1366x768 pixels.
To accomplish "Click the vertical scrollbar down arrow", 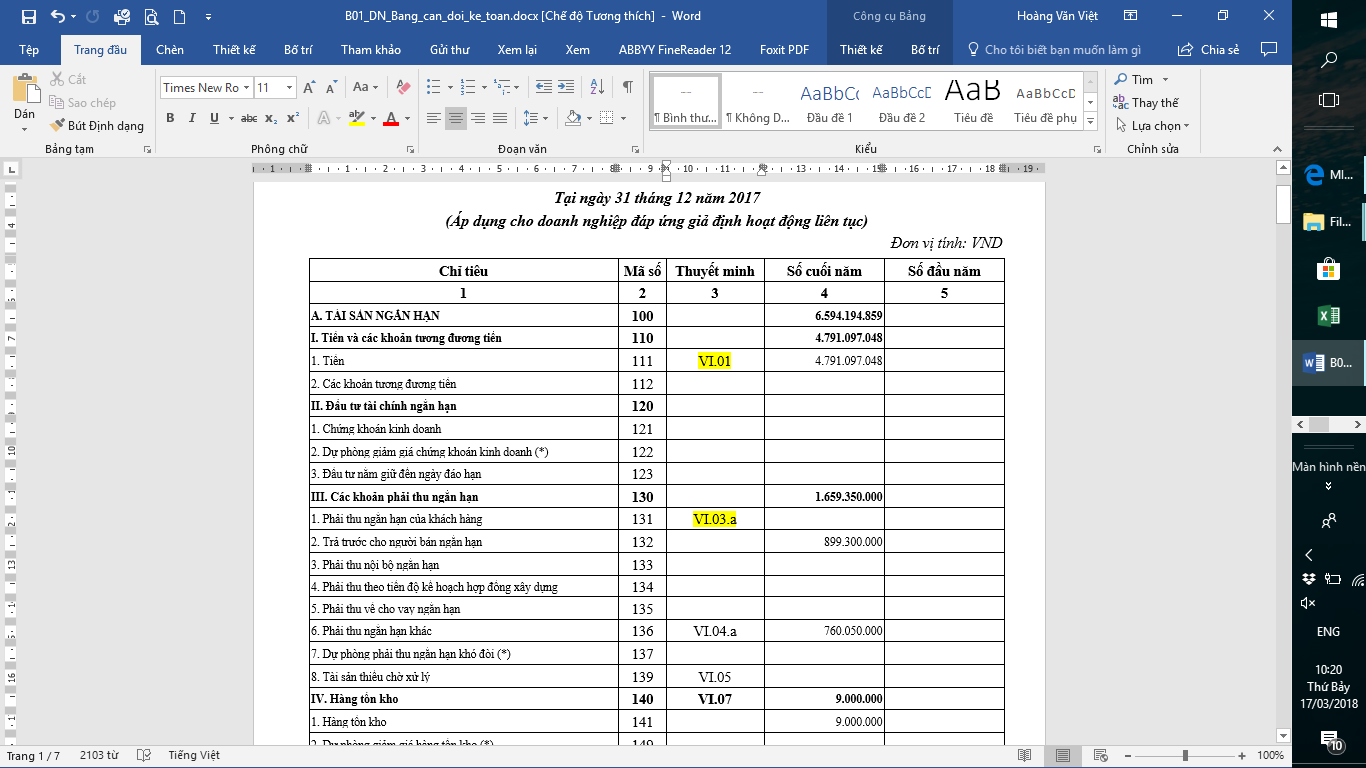I will tap(1284, 735).
